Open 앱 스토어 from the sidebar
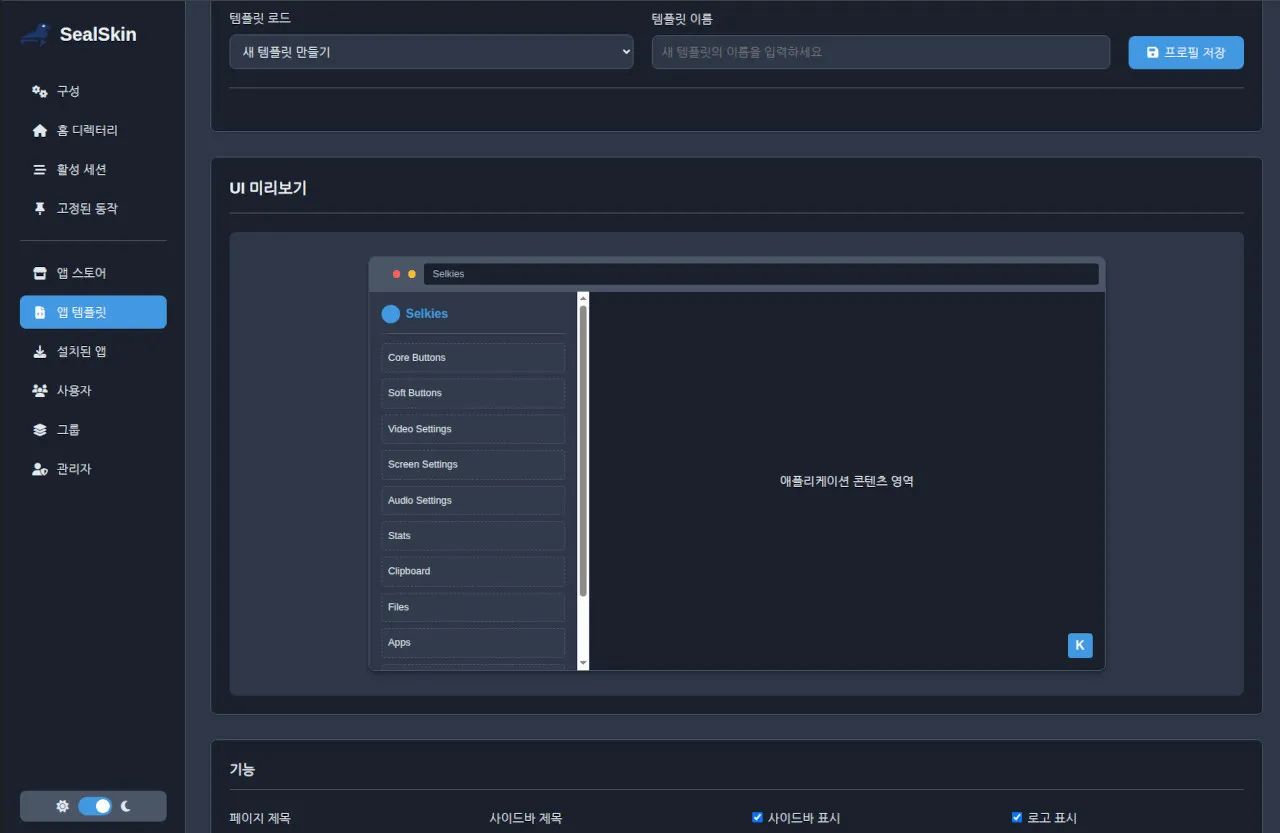 point(93,273)
